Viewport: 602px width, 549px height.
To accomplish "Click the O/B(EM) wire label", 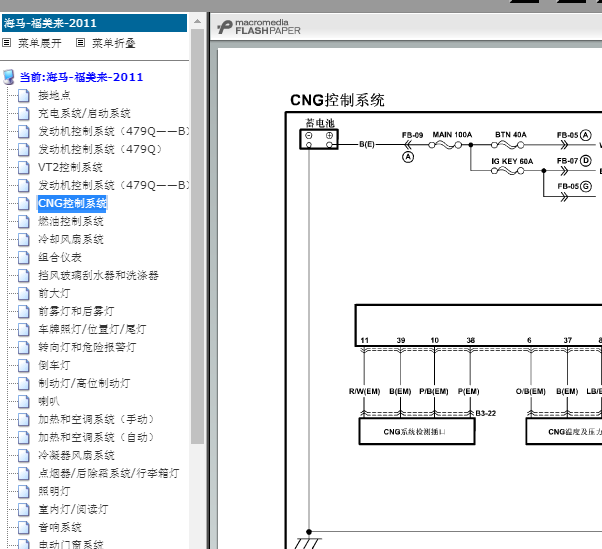I will pos(531,391).
